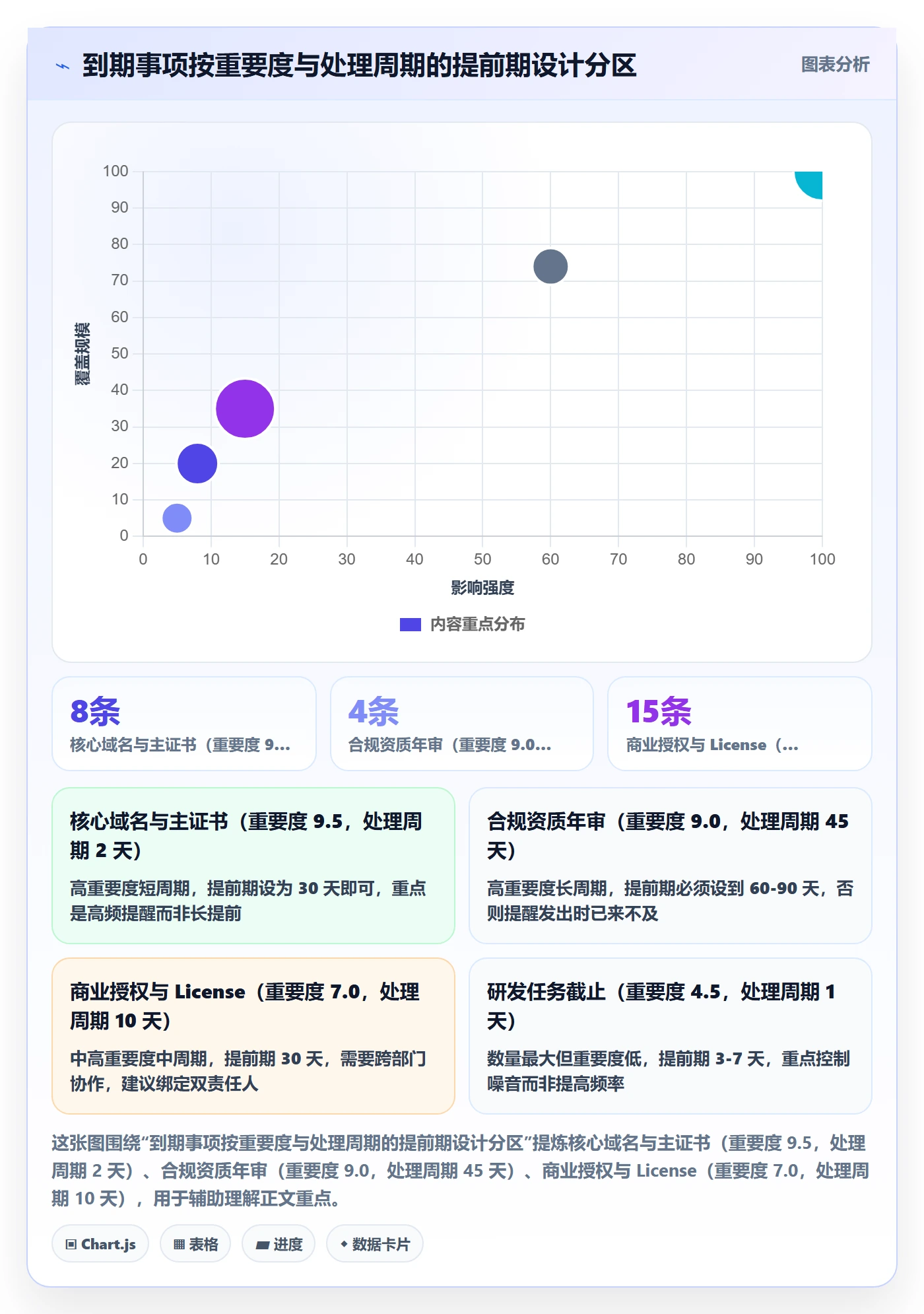The image size is (924, 1314).
Task: Click the 覆盖规模 y-axis title
Action: pyautogui.click(x=82, y=354)
